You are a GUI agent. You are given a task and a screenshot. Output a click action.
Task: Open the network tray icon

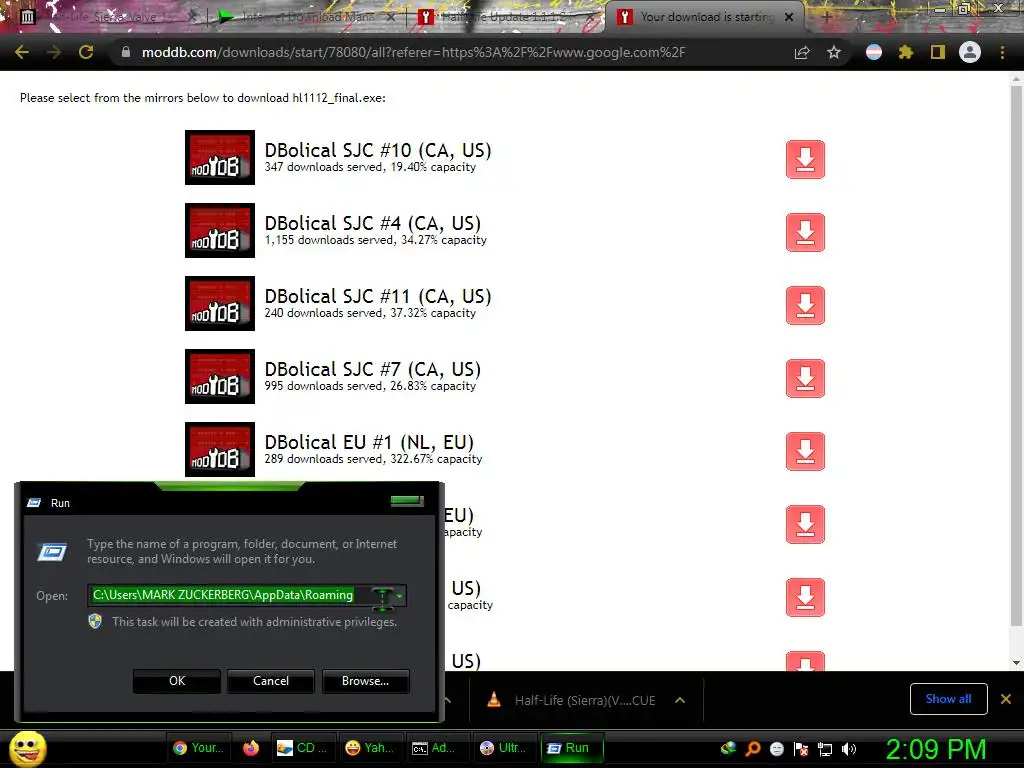825,748
